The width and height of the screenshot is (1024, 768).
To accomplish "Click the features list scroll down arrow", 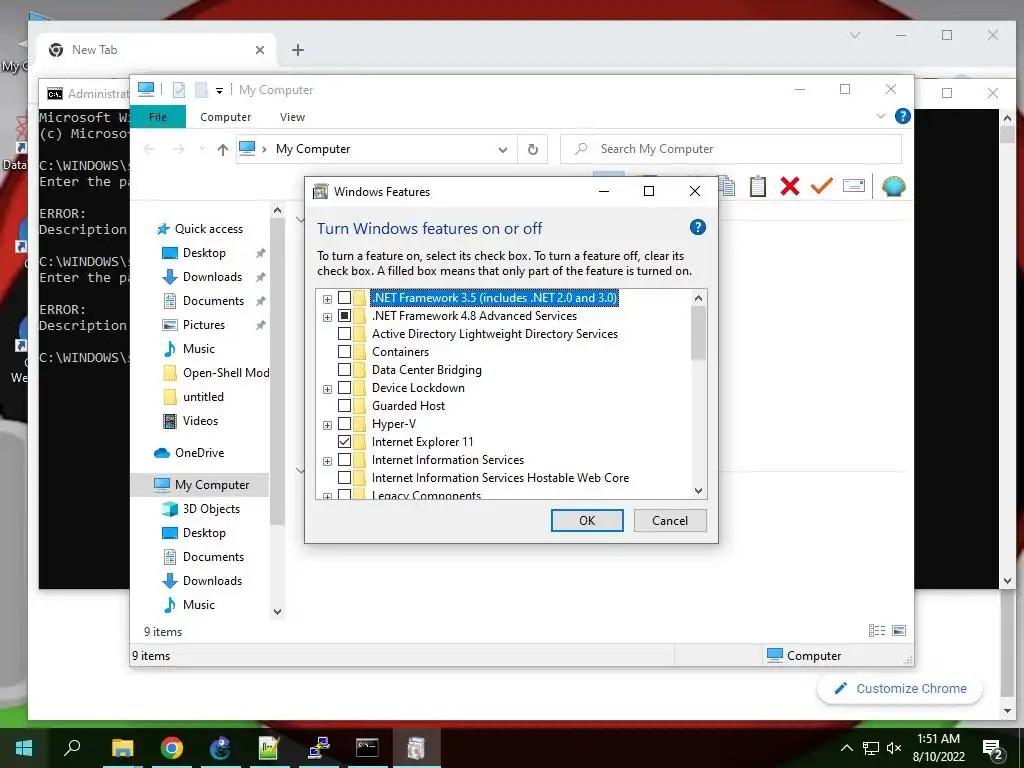I will click(x=698, y=490).
